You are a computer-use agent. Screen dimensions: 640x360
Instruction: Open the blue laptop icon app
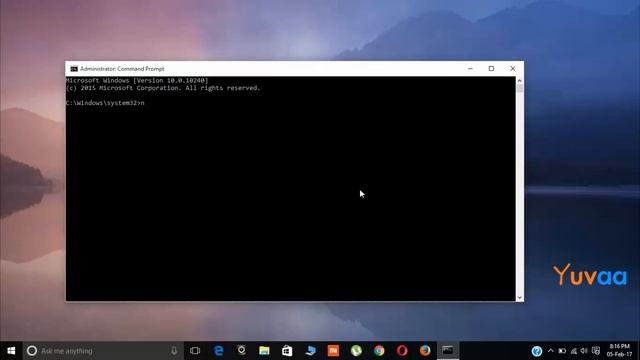pyautogui.click(x=311, y=351)
